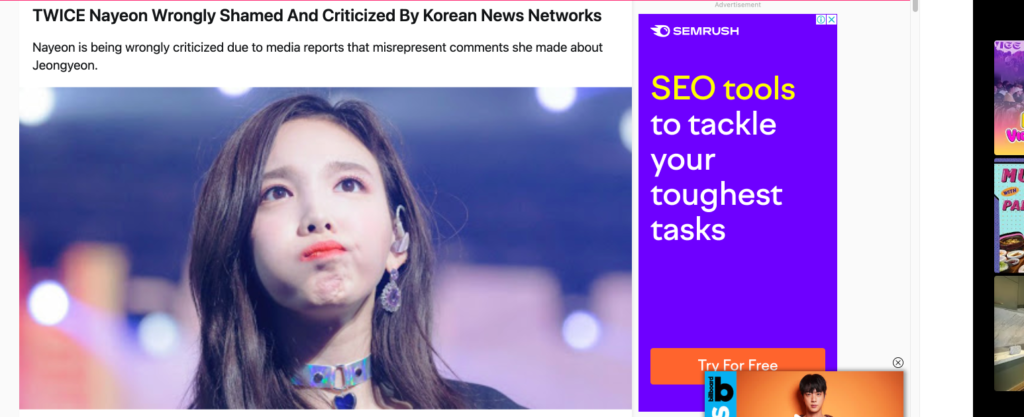
Task: Click the Try For Free button
Action: (x=737, y=365)
